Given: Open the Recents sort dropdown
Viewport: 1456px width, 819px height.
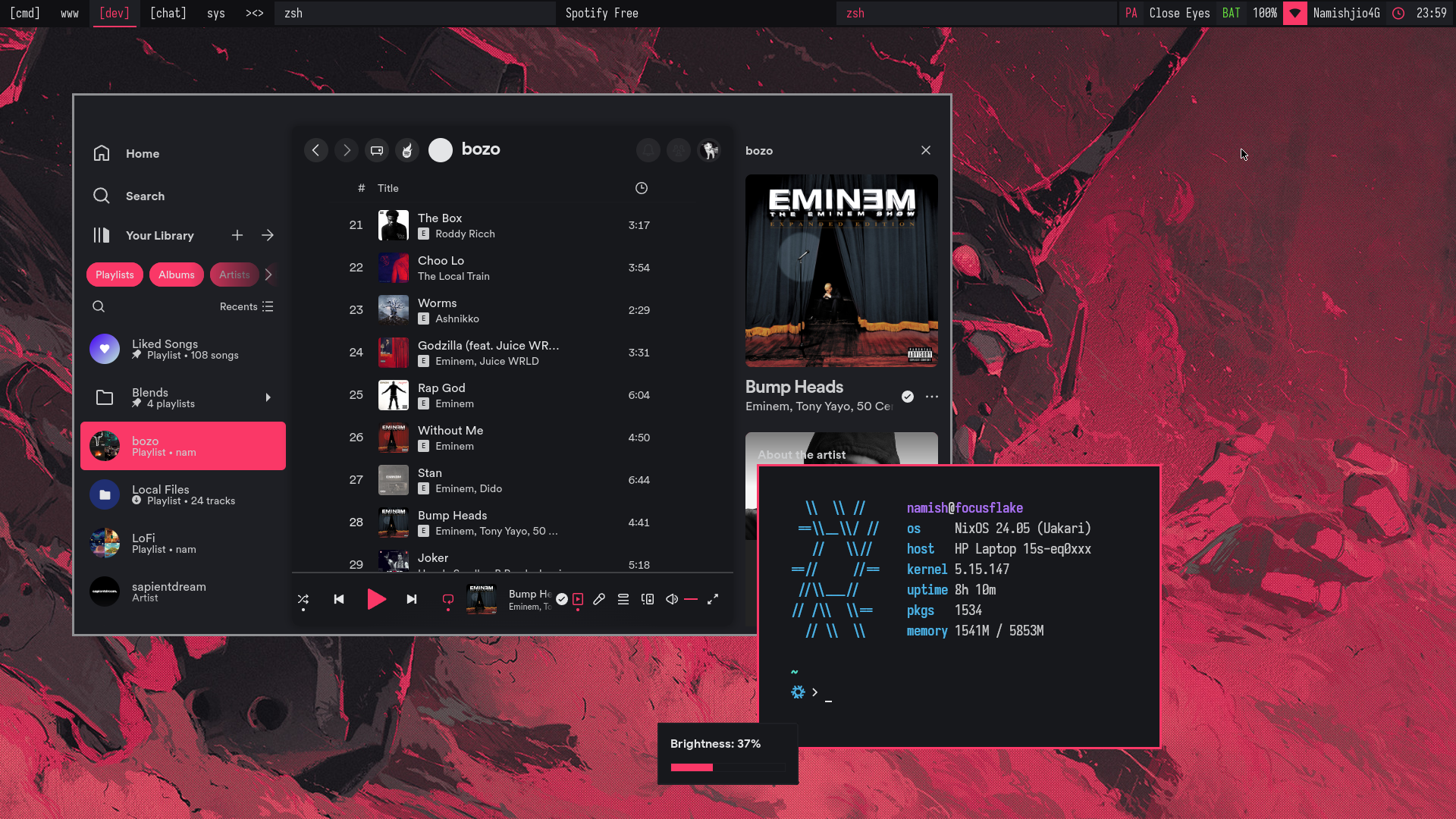Looking at the screenshot, I should tap(246, 306).
